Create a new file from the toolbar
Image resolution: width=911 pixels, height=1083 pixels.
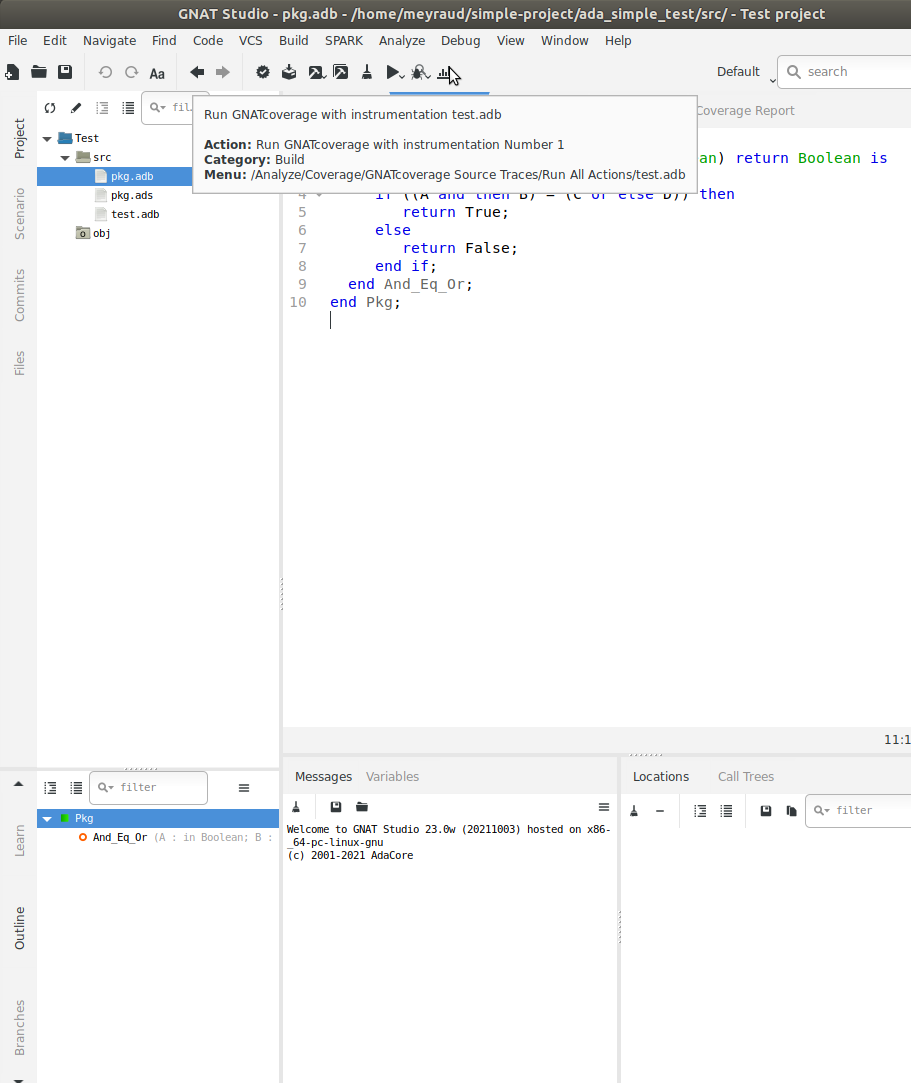[x=12, y=72]
